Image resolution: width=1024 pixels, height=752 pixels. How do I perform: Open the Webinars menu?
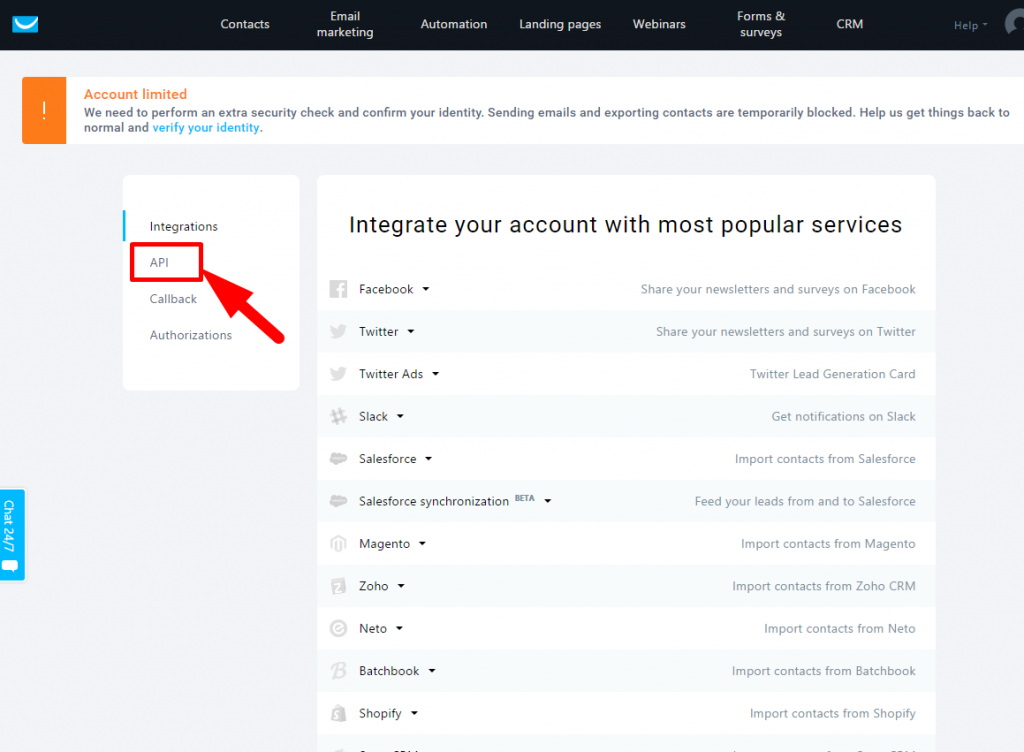659,24
